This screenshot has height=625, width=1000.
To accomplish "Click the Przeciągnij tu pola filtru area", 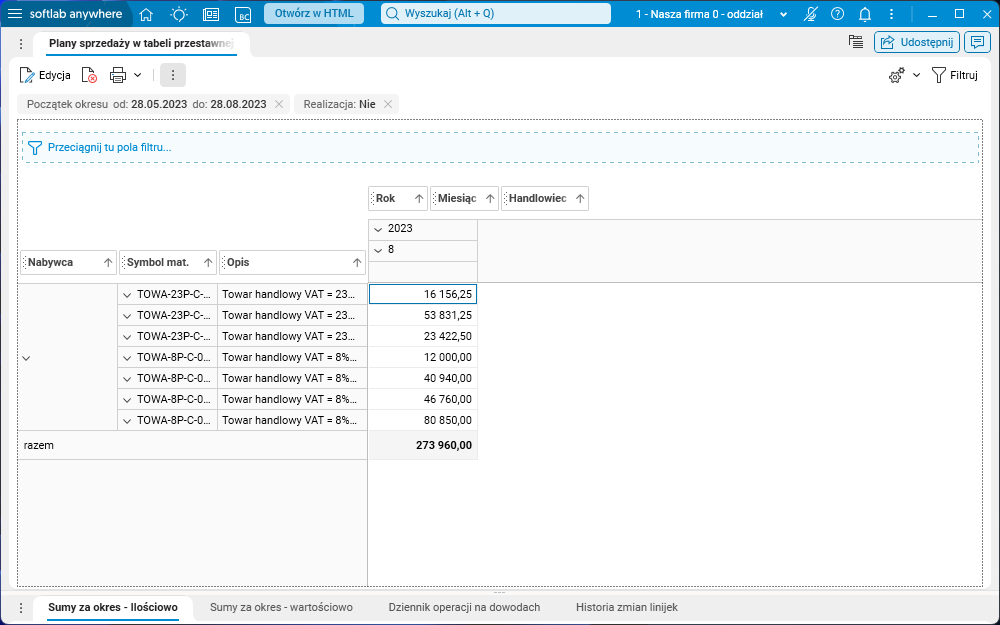I will [501, 147].
